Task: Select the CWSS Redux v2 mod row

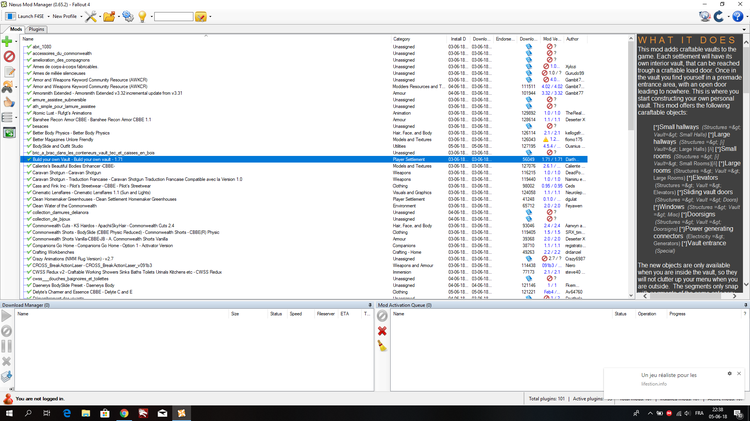Action: (x=304, y=272)
